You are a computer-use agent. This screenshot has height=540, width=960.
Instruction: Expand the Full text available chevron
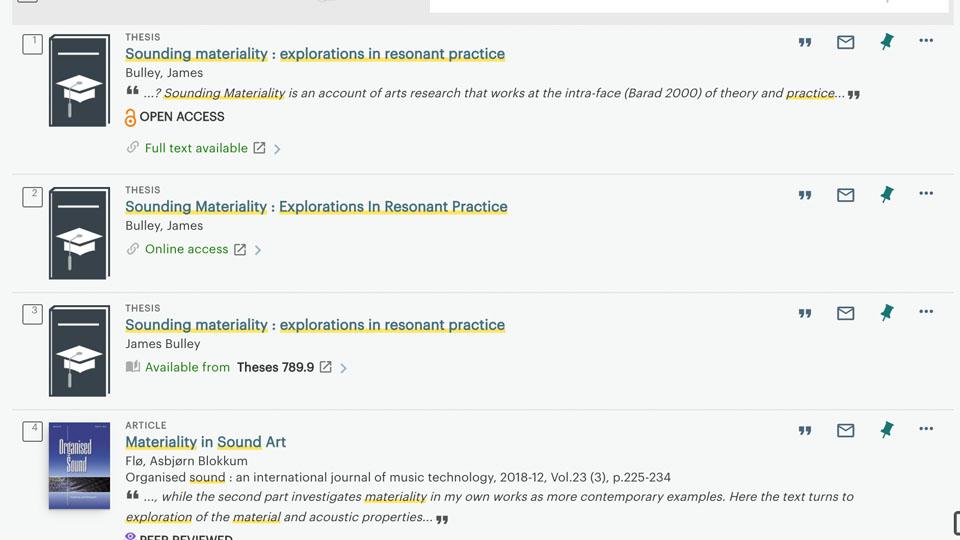[278, 149]
